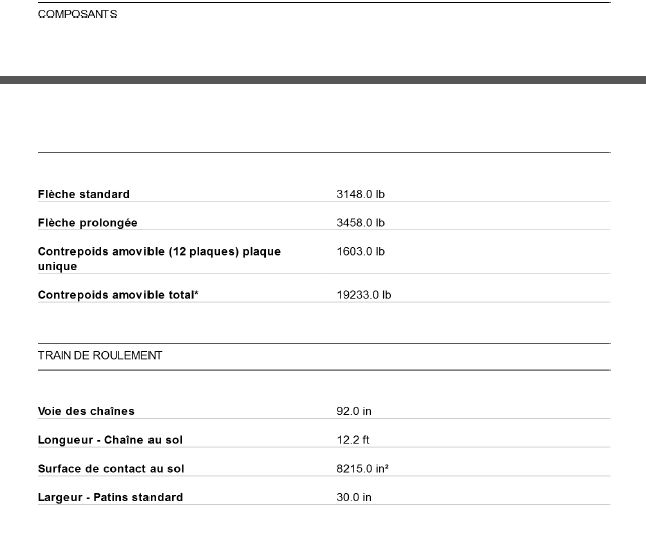Click the Voie des chaînes label

point(86,411)
